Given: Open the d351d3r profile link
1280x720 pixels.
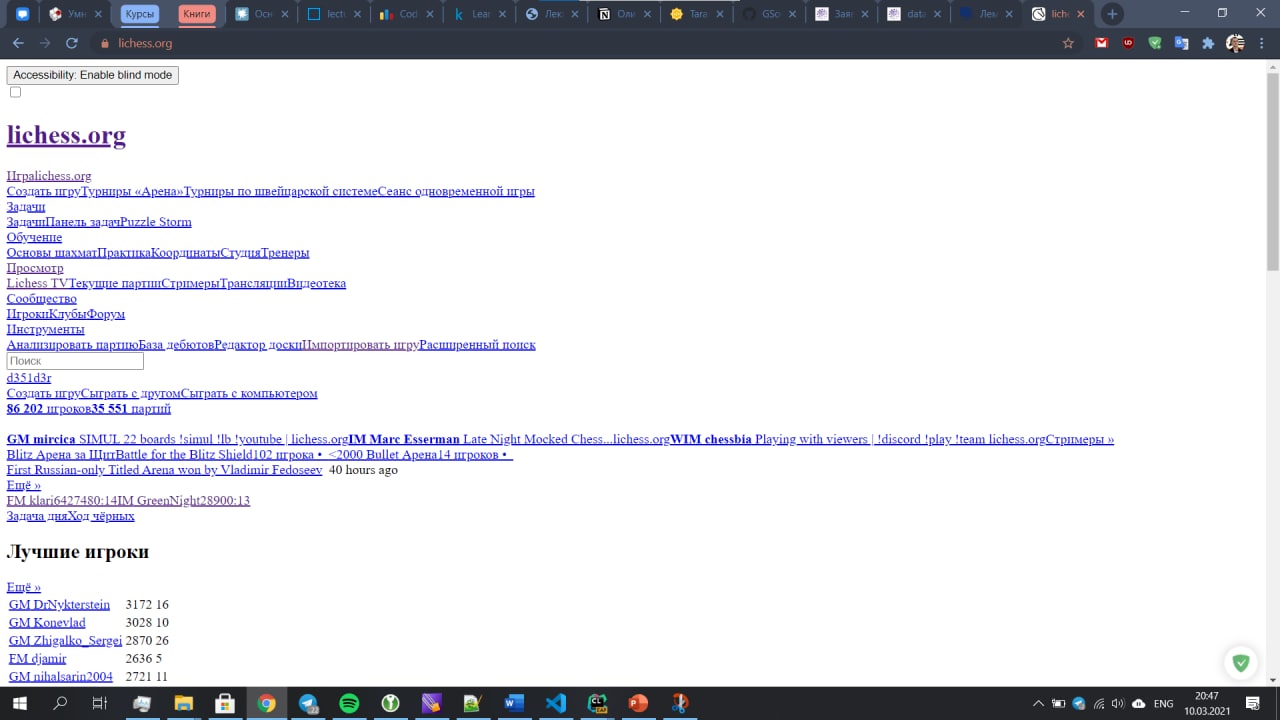Looking at the screenshot, I should [29, 378].
